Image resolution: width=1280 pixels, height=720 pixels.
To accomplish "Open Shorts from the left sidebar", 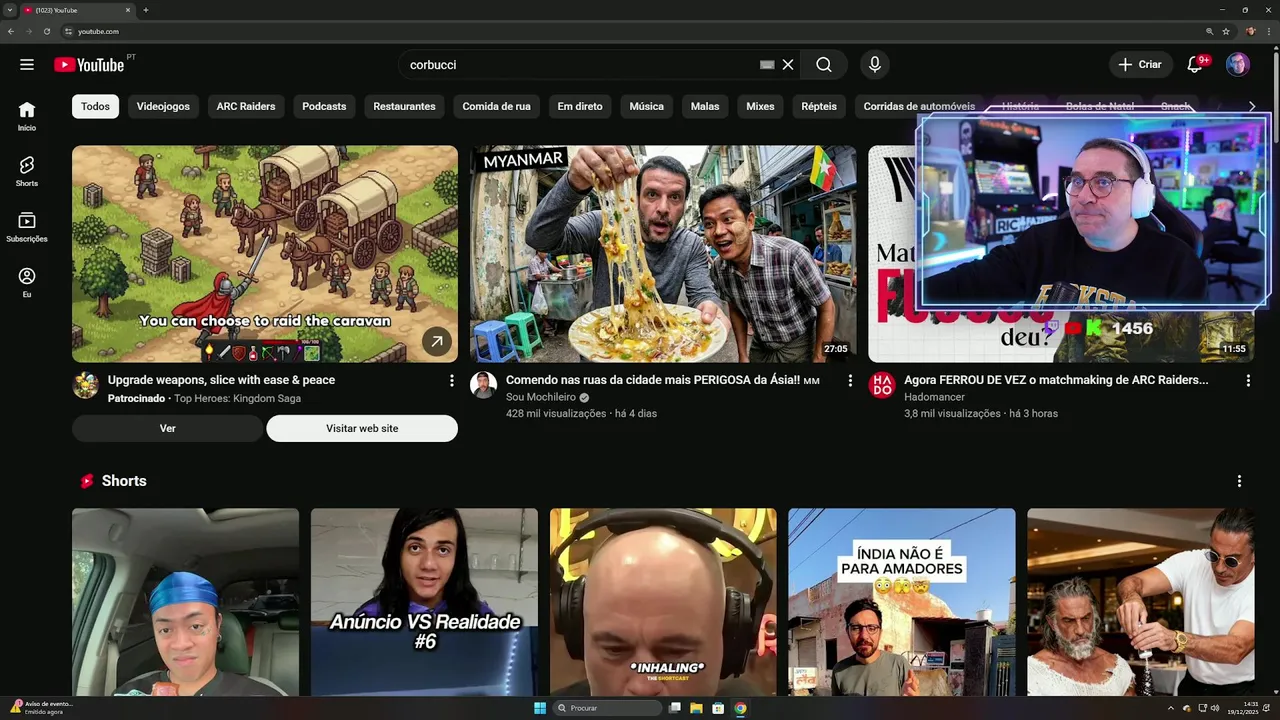I will pyautogui.click(x=27, y=171).
